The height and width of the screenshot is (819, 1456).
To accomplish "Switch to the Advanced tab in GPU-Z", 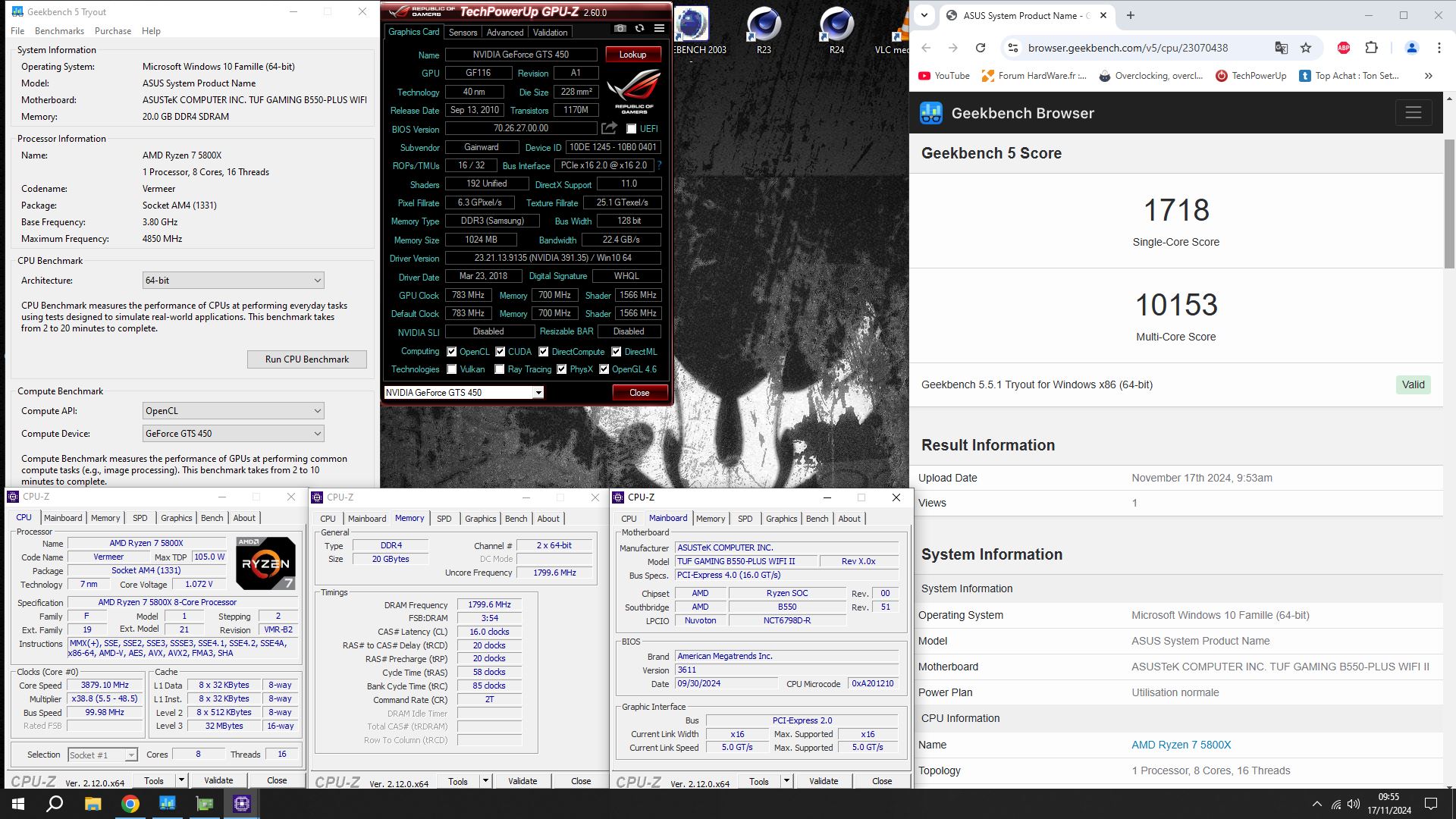I will pyautogui.click(x=505, y=33).
